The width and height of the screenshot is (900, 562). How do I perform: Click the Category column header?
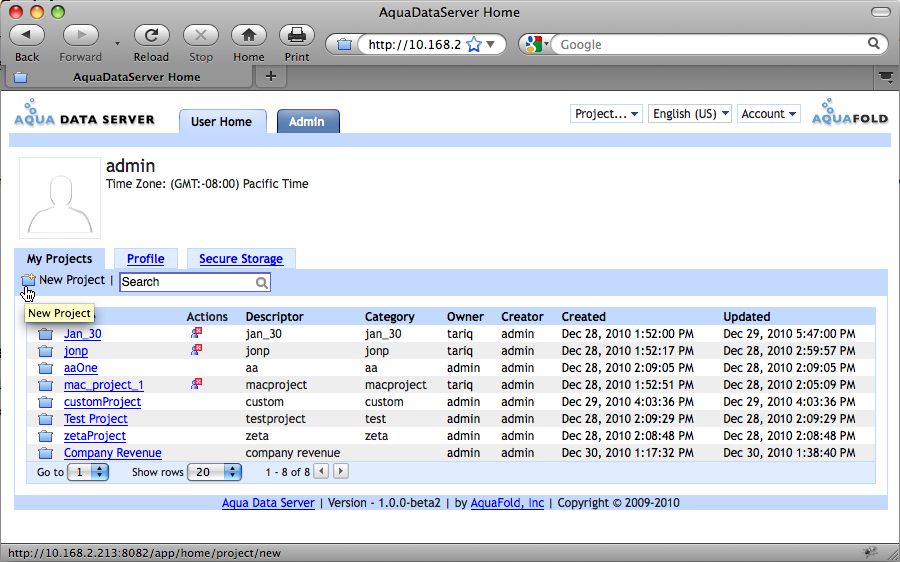click(389, 317)
